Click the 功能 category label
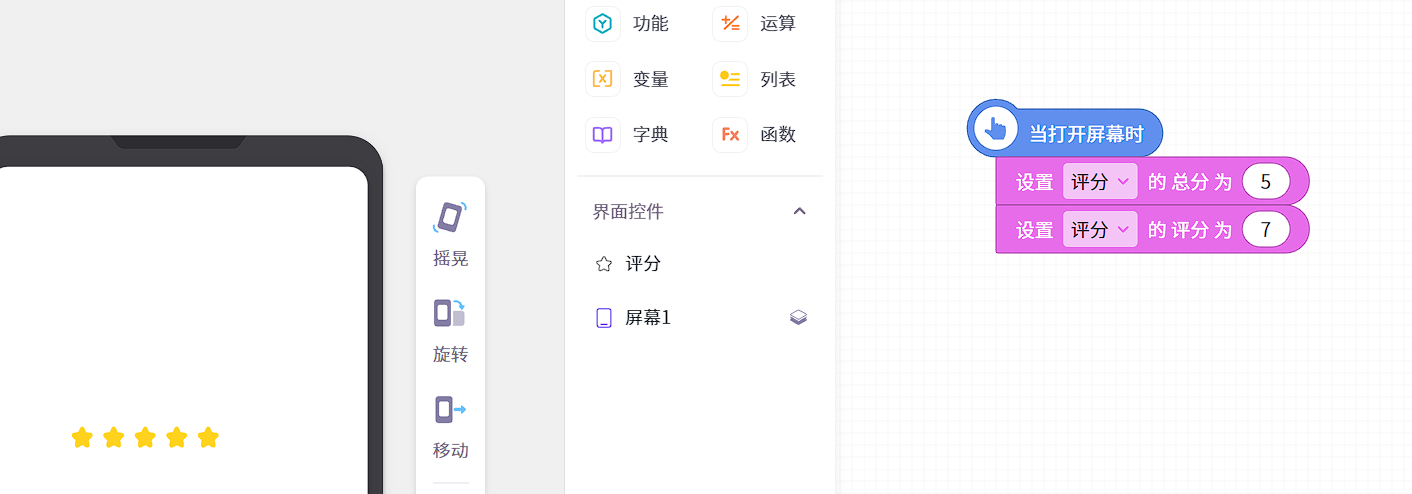This screenshot has width=1412, height=494. (x=651, y=23)
